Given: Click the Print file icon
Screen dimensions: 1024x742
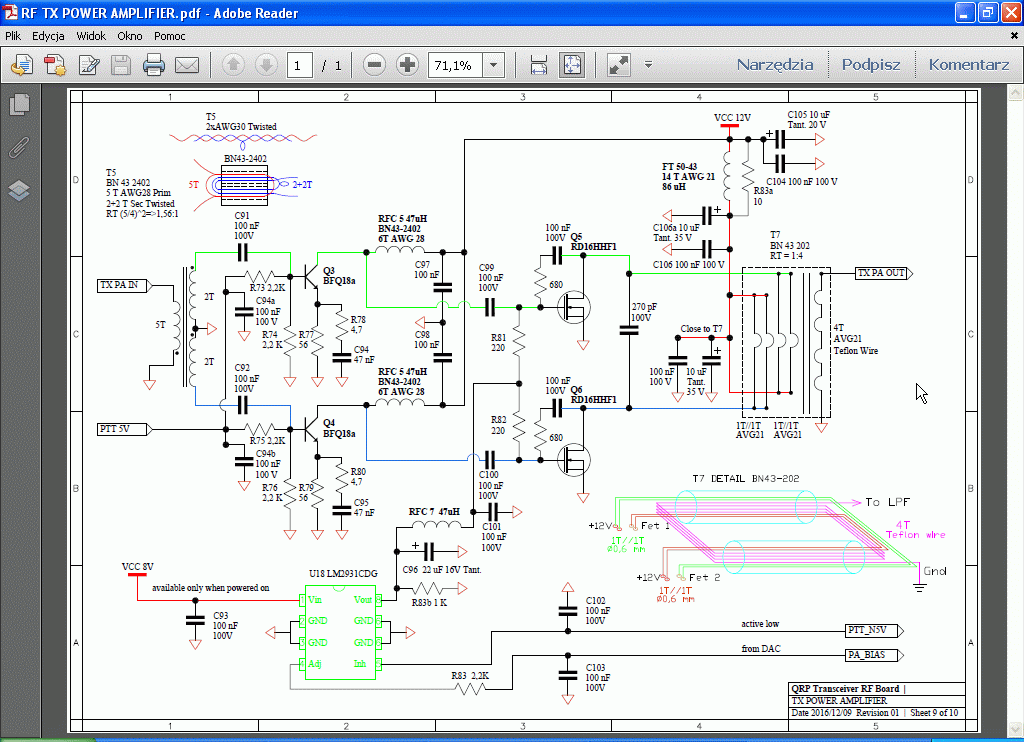Looking at the screenshot, I should (x=153, y=66).
